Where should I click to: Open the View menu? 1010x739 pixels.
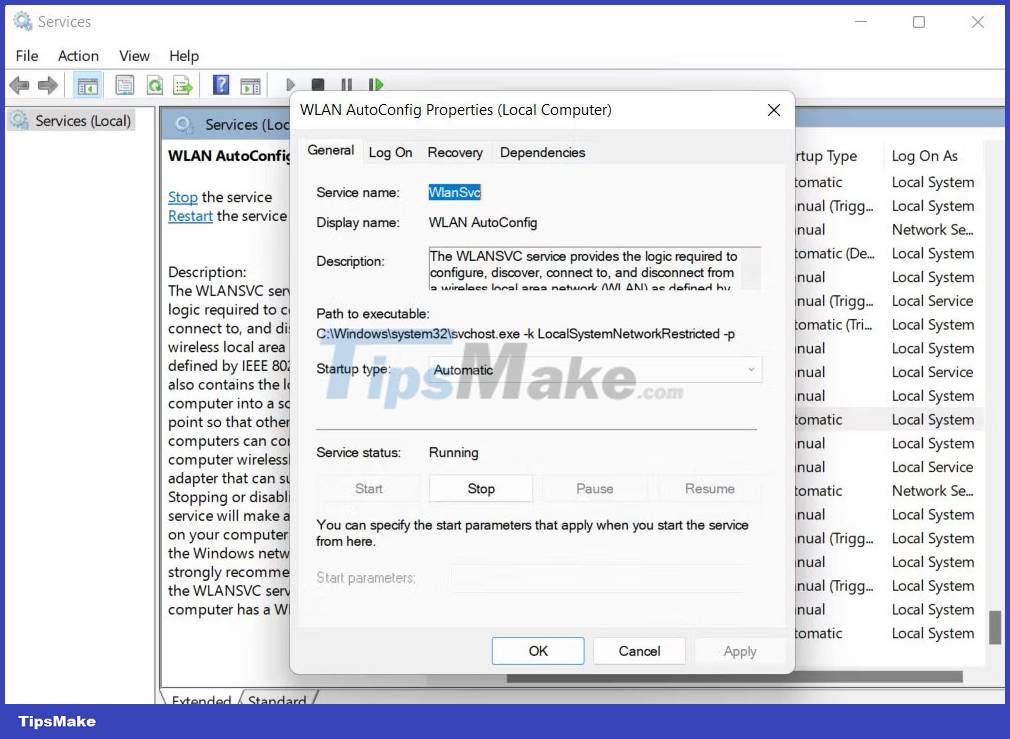click(x=134, y=56)
